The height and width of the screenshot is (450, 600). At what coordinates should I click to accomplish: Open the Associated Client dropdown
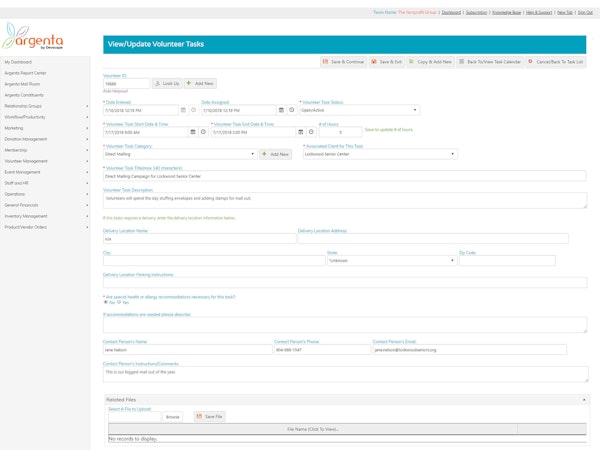(380, 154)
